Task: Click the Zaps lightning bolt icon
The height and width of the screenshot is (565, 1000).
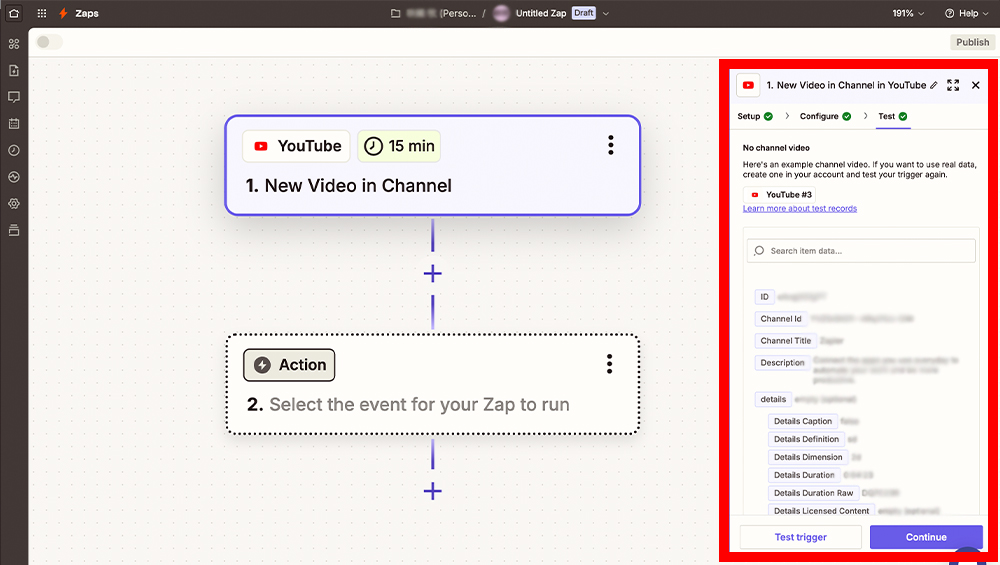Action: (63, 13)
